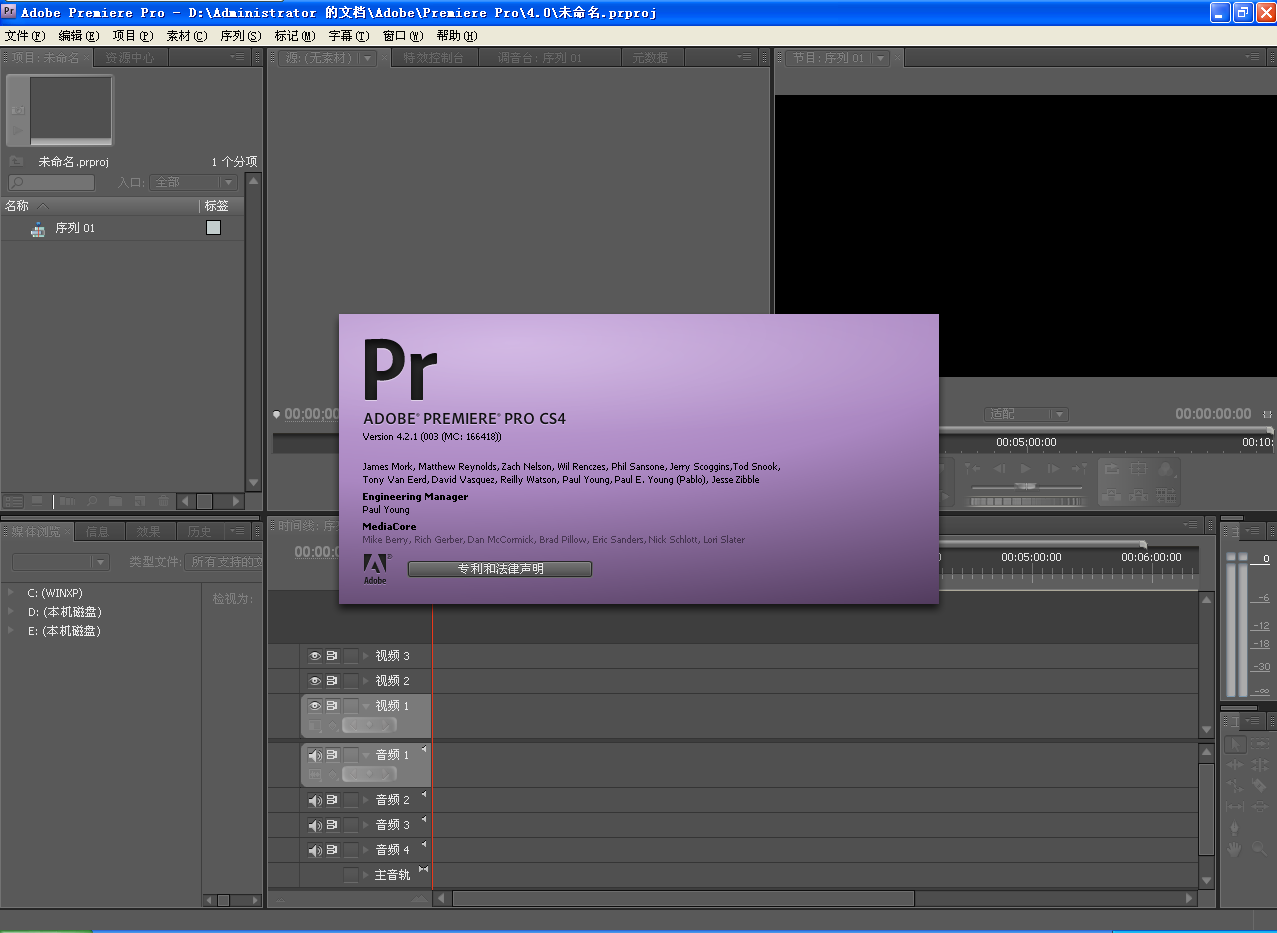This screenshot has width=1277, height=933.
Task: Open the 类型文件 filter dropdown
Action: (224, 562)
